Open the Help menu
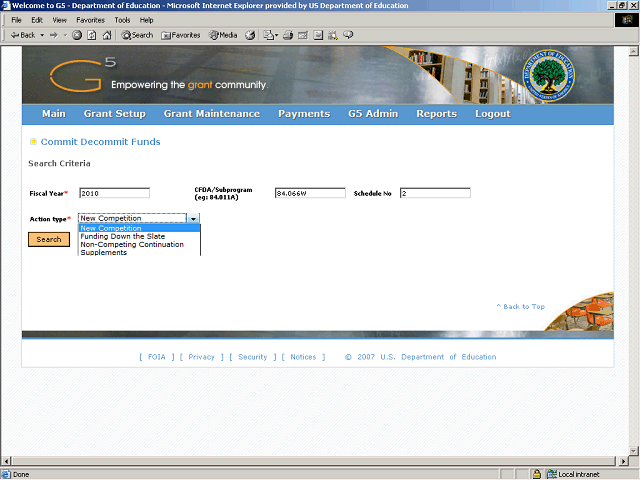Viewport: 640px width, 480px height. [x=147, y=20]
